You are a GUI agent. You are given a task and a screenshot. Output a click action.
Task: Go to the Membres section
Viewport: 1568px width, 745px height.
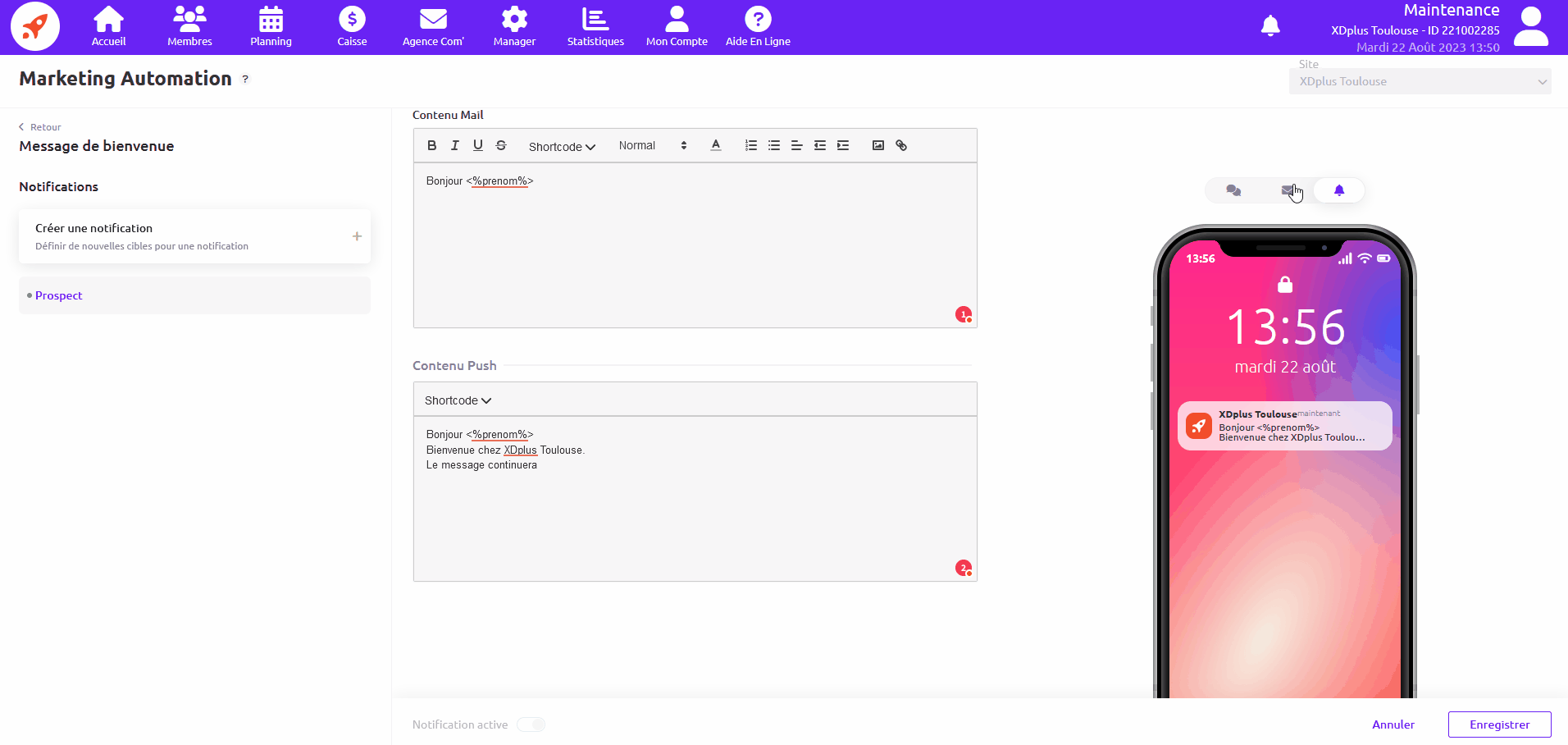coord(189,27)
